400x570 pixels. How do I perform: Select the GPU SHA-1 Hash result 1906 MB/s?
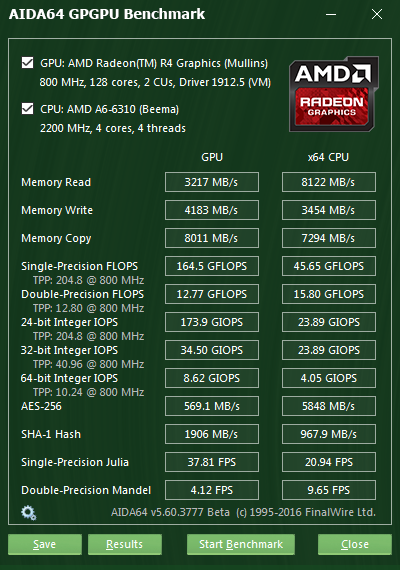coord(212,434)
